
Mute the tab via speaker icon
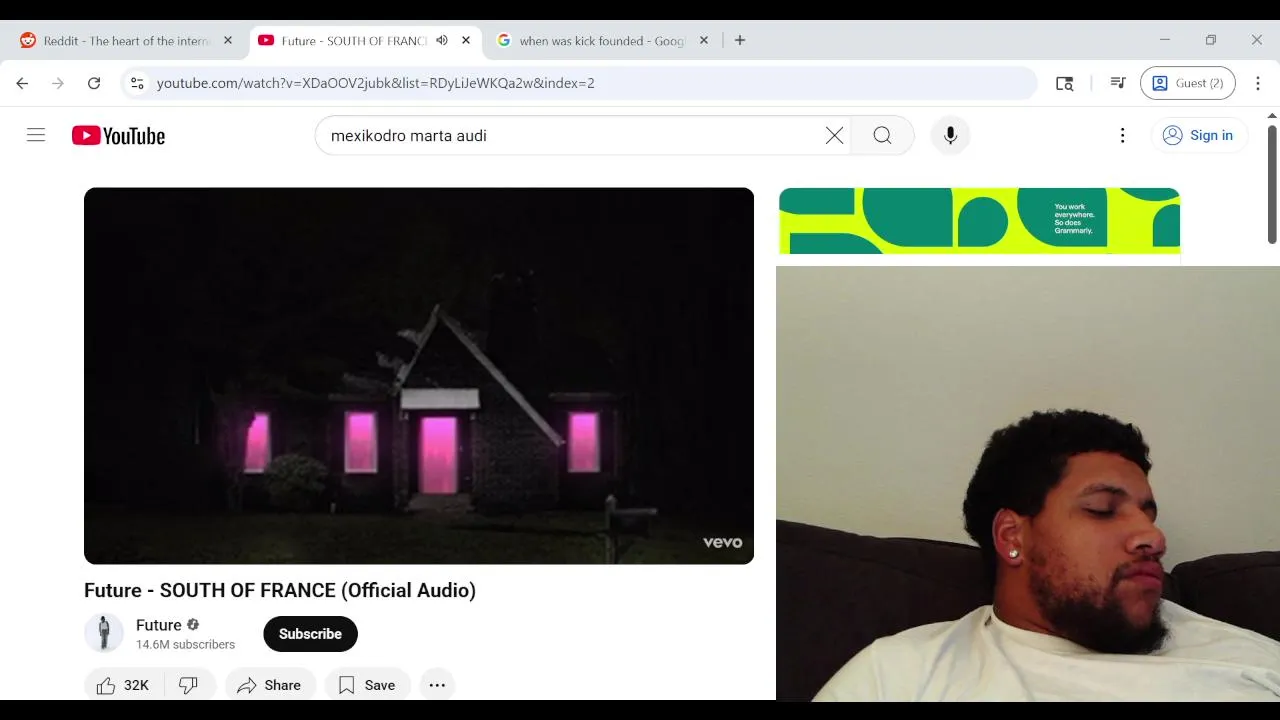pos(442,41)
